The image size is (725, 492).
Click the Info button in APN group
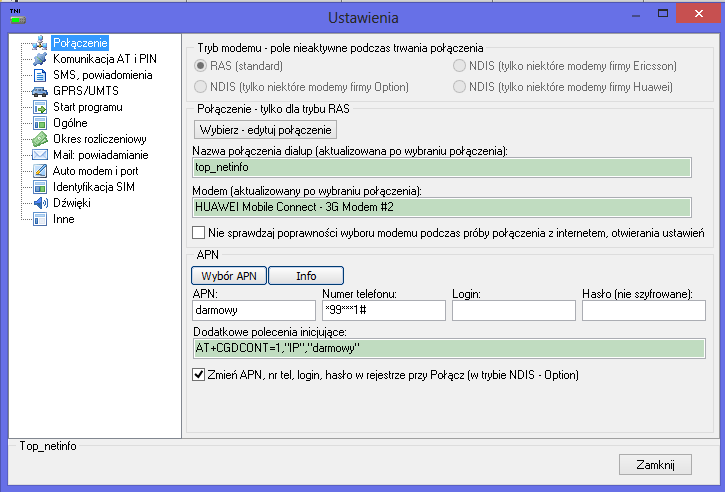click(305, 275)
